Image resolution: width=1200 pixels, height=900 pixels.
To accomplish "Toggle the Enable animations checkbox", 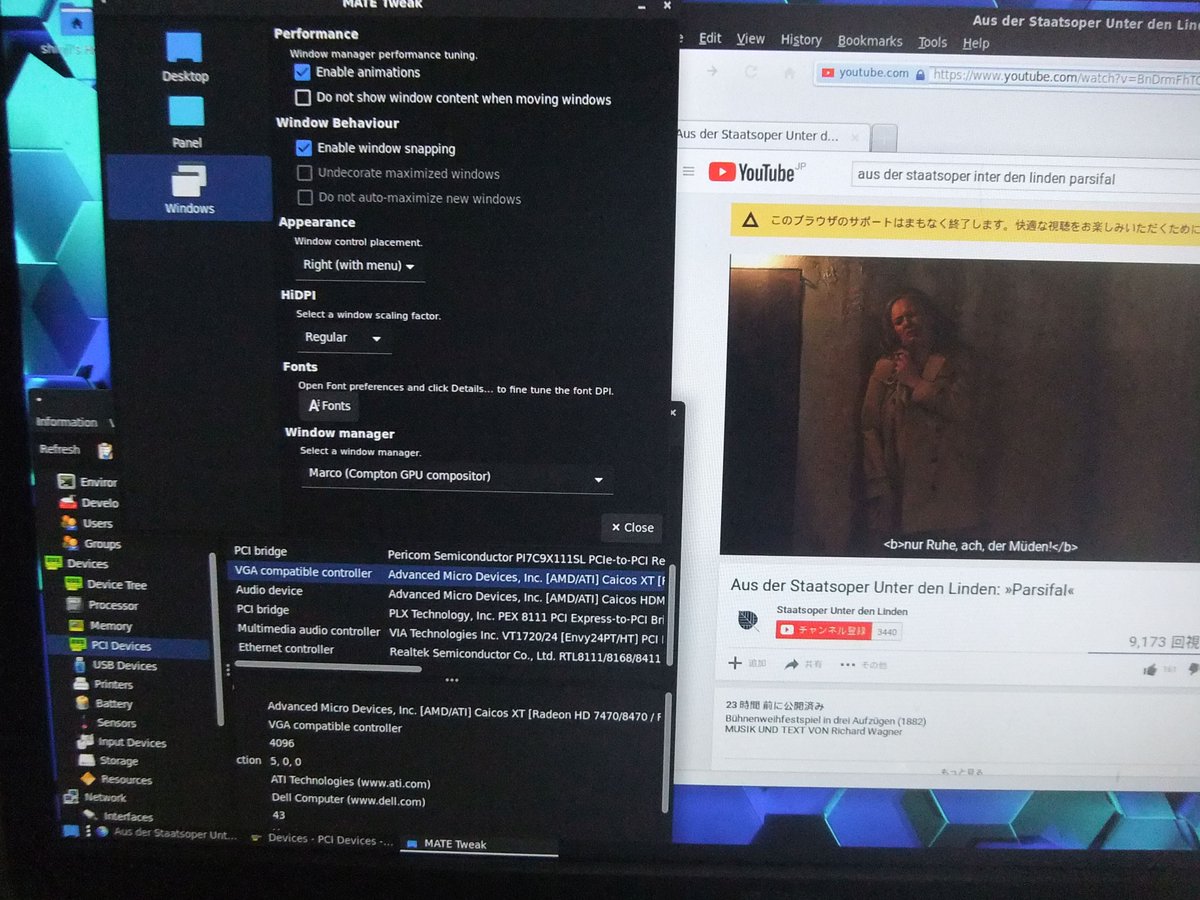I will click(302, 72).
